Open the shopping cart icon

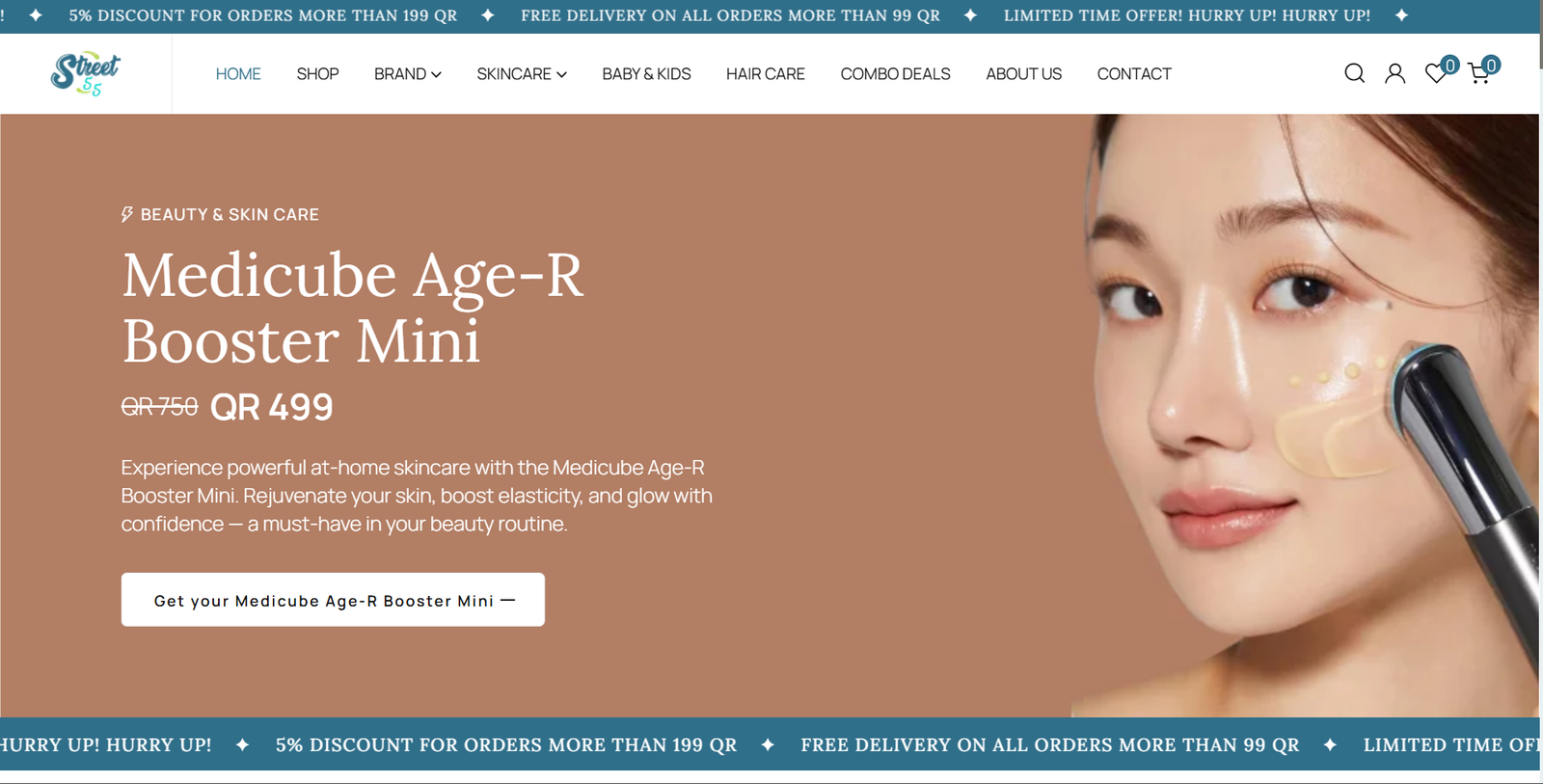(1479, 73)
